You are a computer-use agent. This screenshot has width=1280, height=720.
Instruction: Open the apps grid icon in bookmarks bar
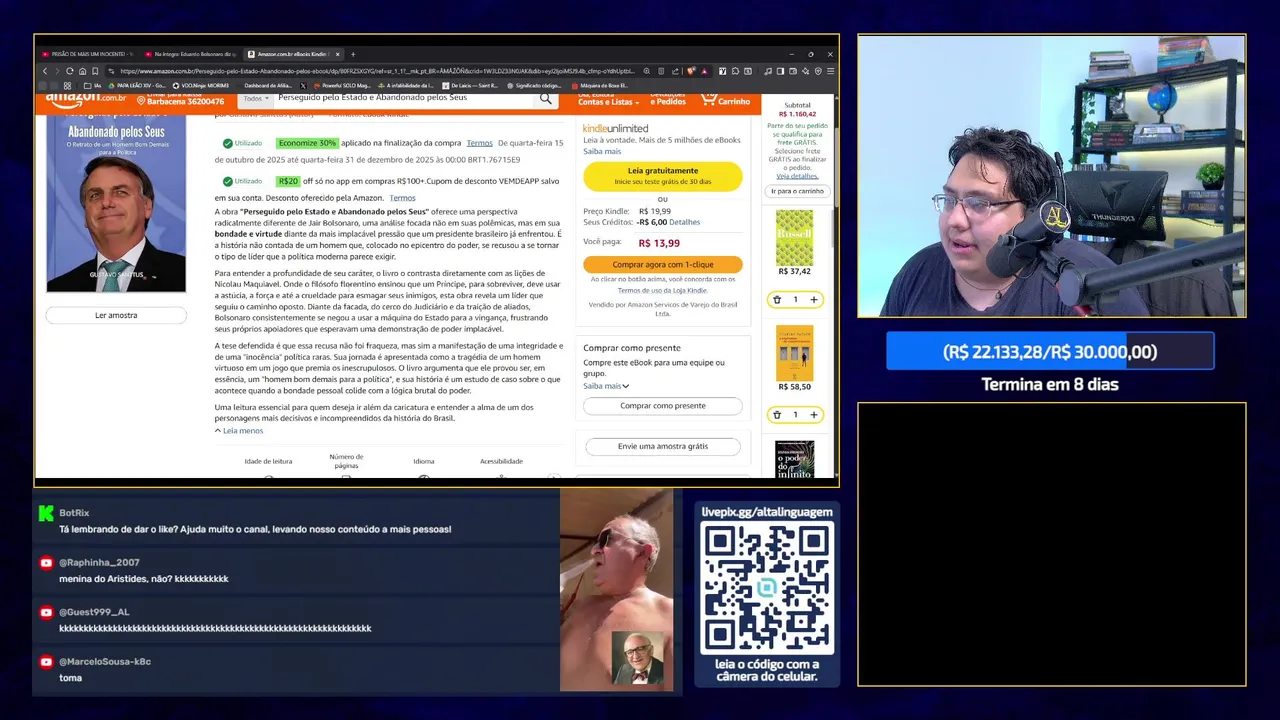coord(67,86)
